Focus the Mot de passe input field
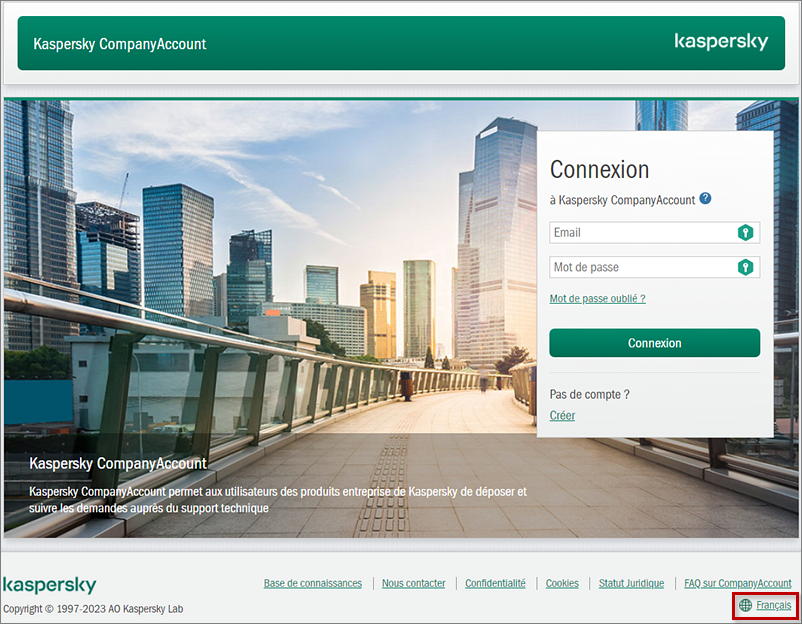This screenshot has width=802, height=624. click(x=654, y=267)
